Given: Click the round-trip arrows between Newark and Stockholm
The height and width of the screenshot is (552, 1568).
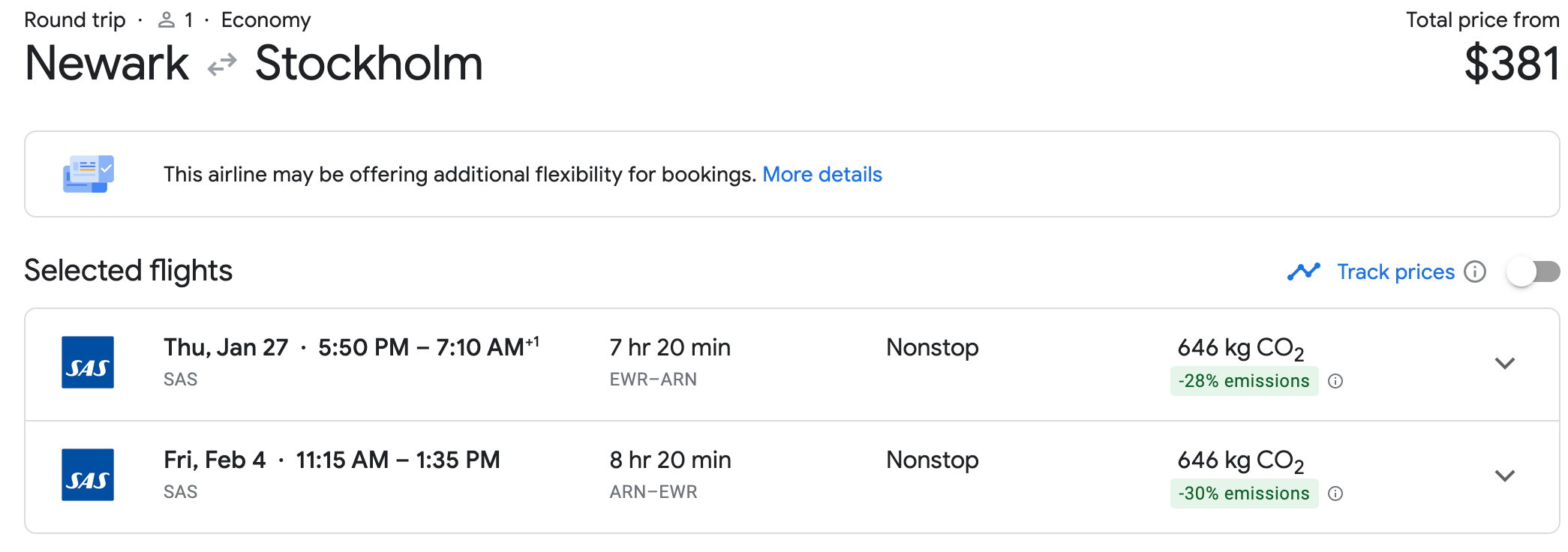Looking at the screenshot, I should point(222,65).
